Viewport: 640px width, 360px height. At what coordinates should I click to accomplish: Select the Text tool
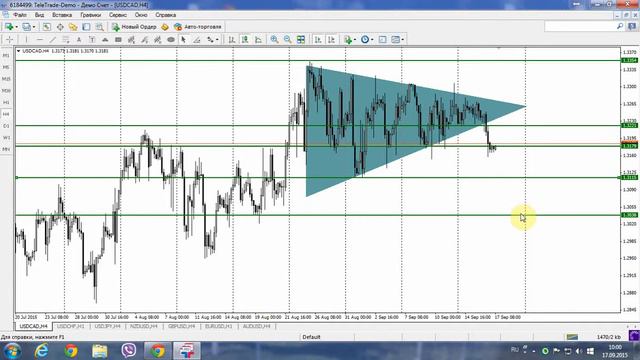[79, 40]
